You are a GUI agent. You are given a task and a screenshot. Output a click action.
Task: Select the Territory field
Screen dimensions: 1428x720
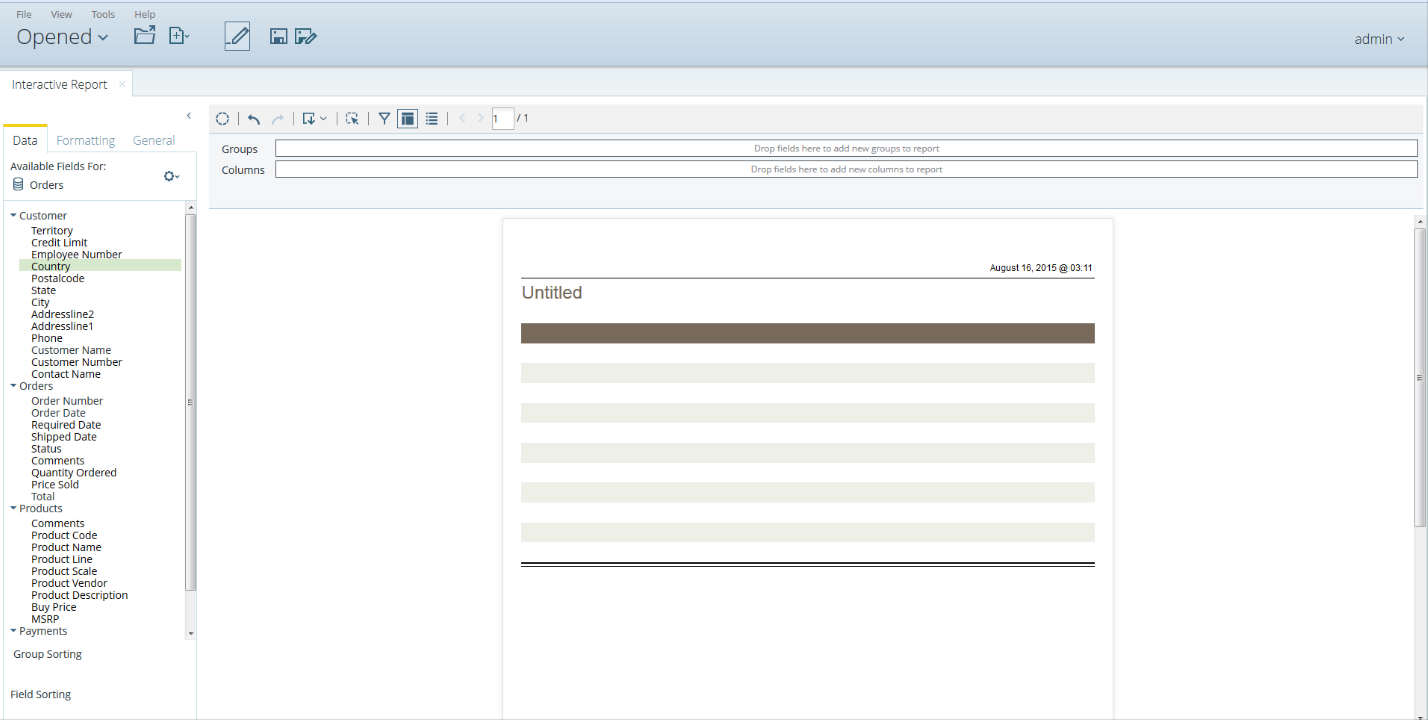[52, 230]
